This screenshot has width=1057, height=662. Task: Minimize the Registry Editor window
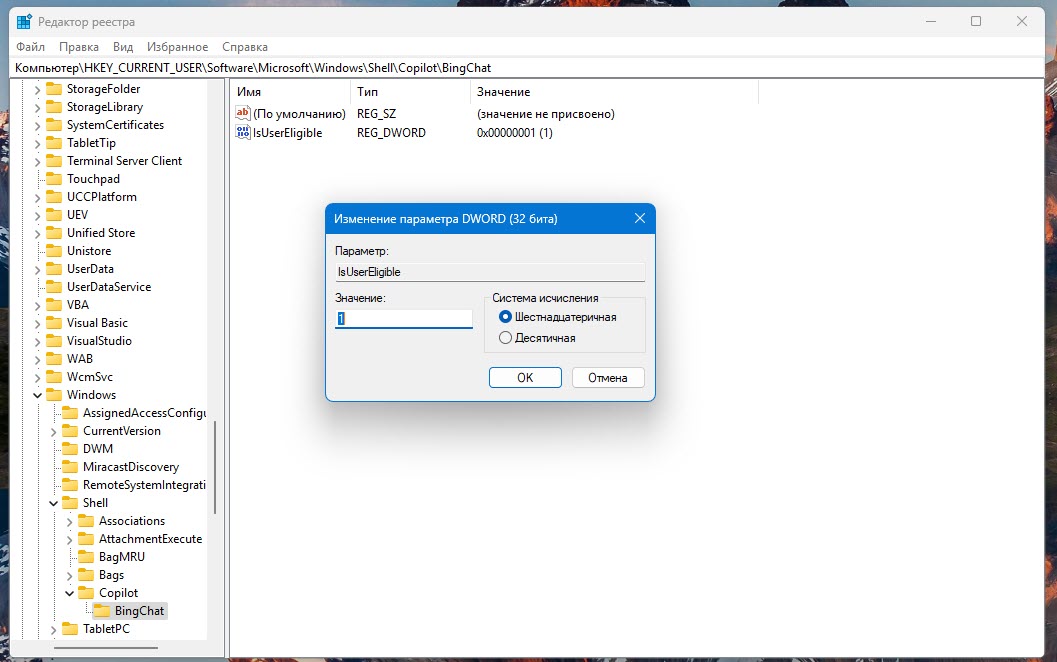pos(931,22)
